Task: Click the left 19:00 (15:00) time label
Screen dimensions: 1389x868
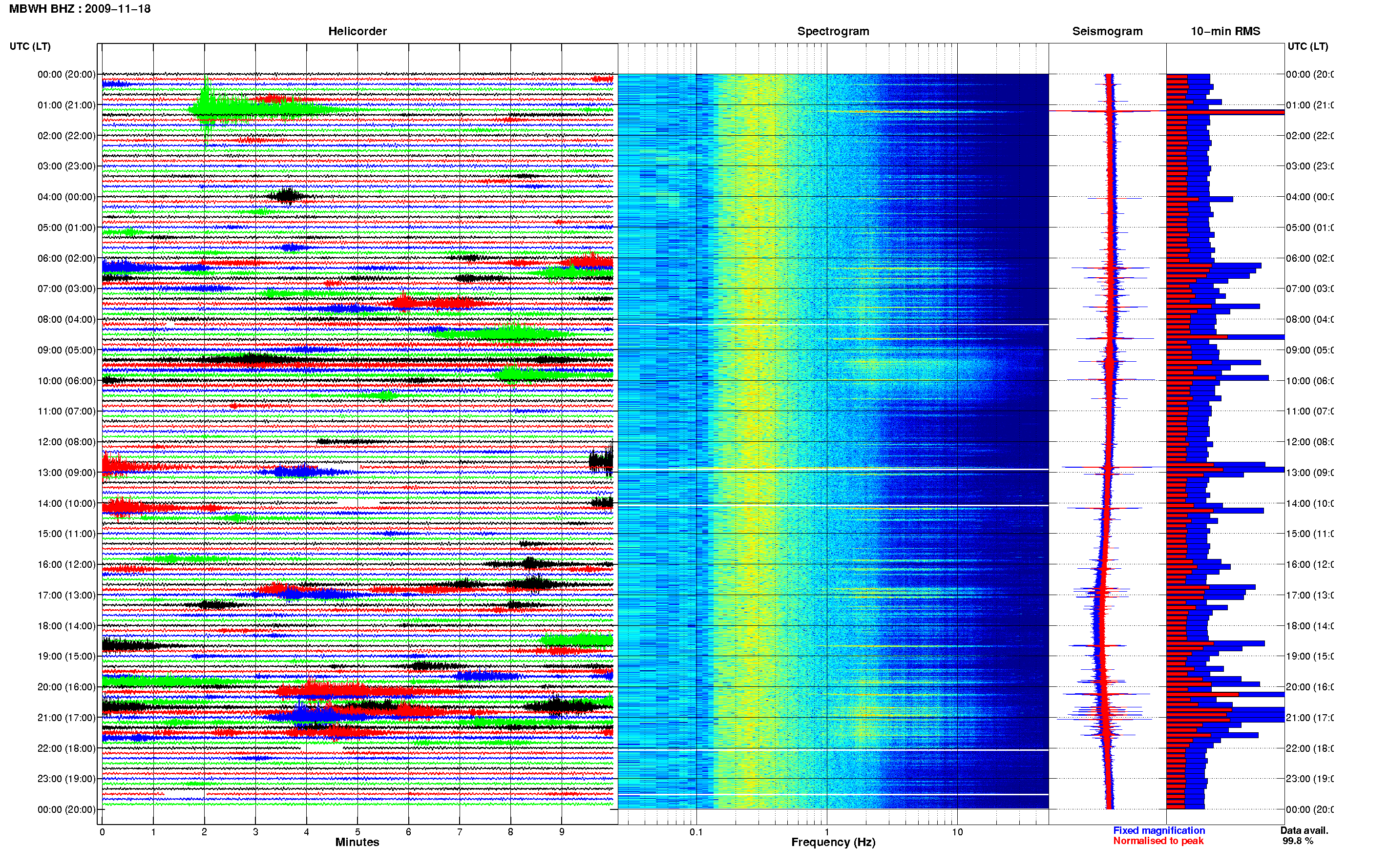Action: tap(66, 656)
